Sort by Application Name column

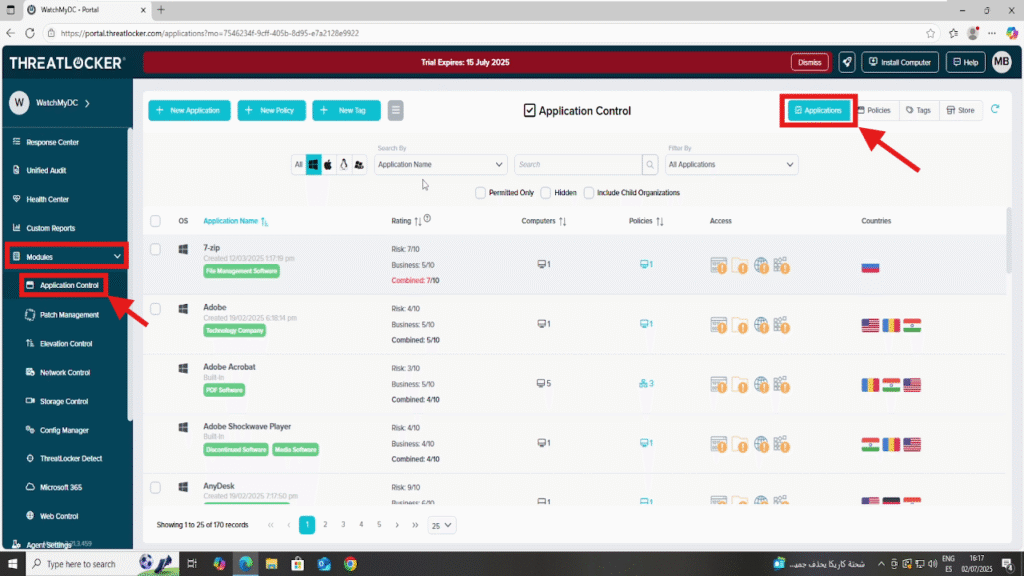(x=236, y=221)
